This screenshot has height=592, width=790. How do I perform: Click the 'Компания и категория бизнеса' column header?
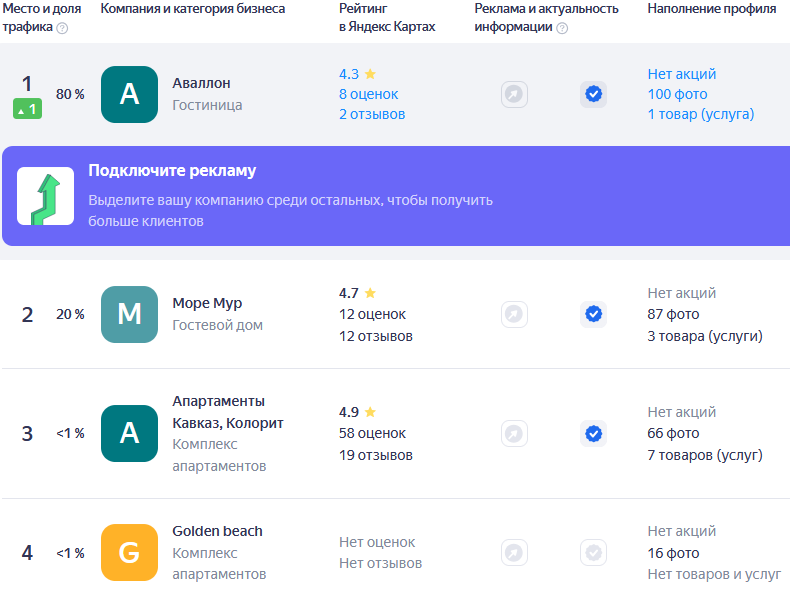click(x=192, y=9)
